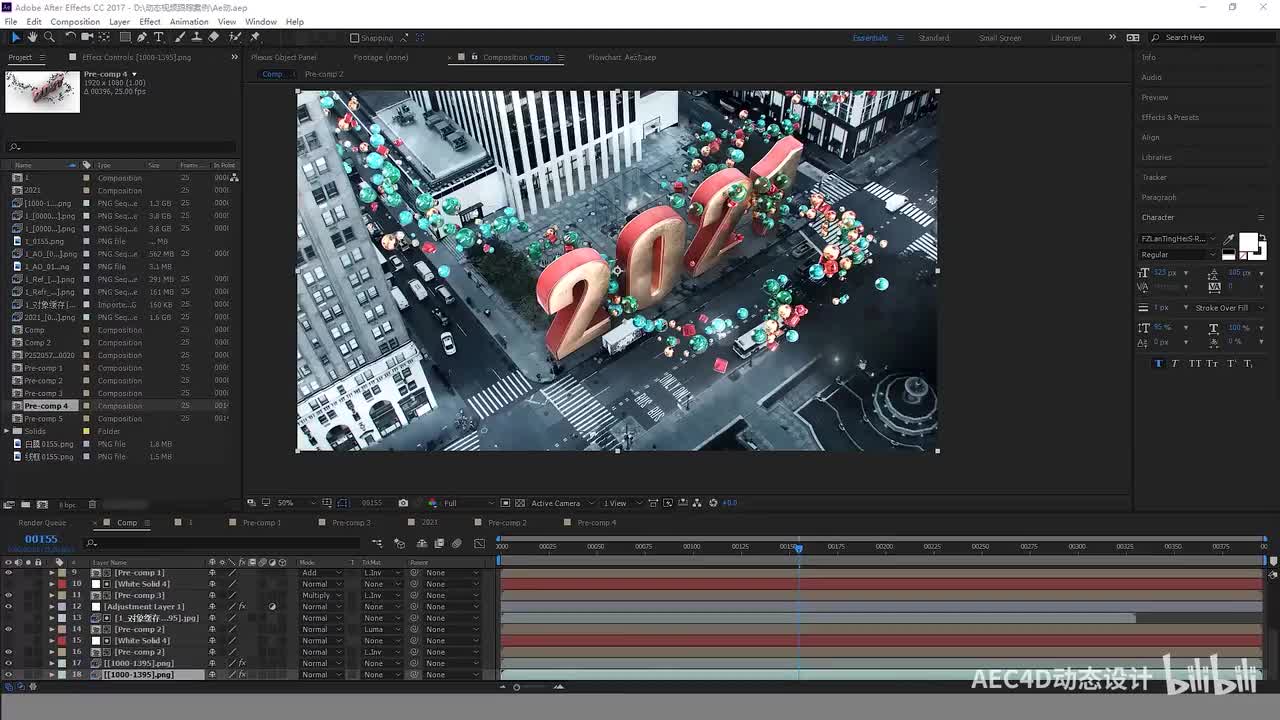Click the trash icon in Project panel
The height and width of the screenshot is (720, 1280).
[x=93, y=504]
